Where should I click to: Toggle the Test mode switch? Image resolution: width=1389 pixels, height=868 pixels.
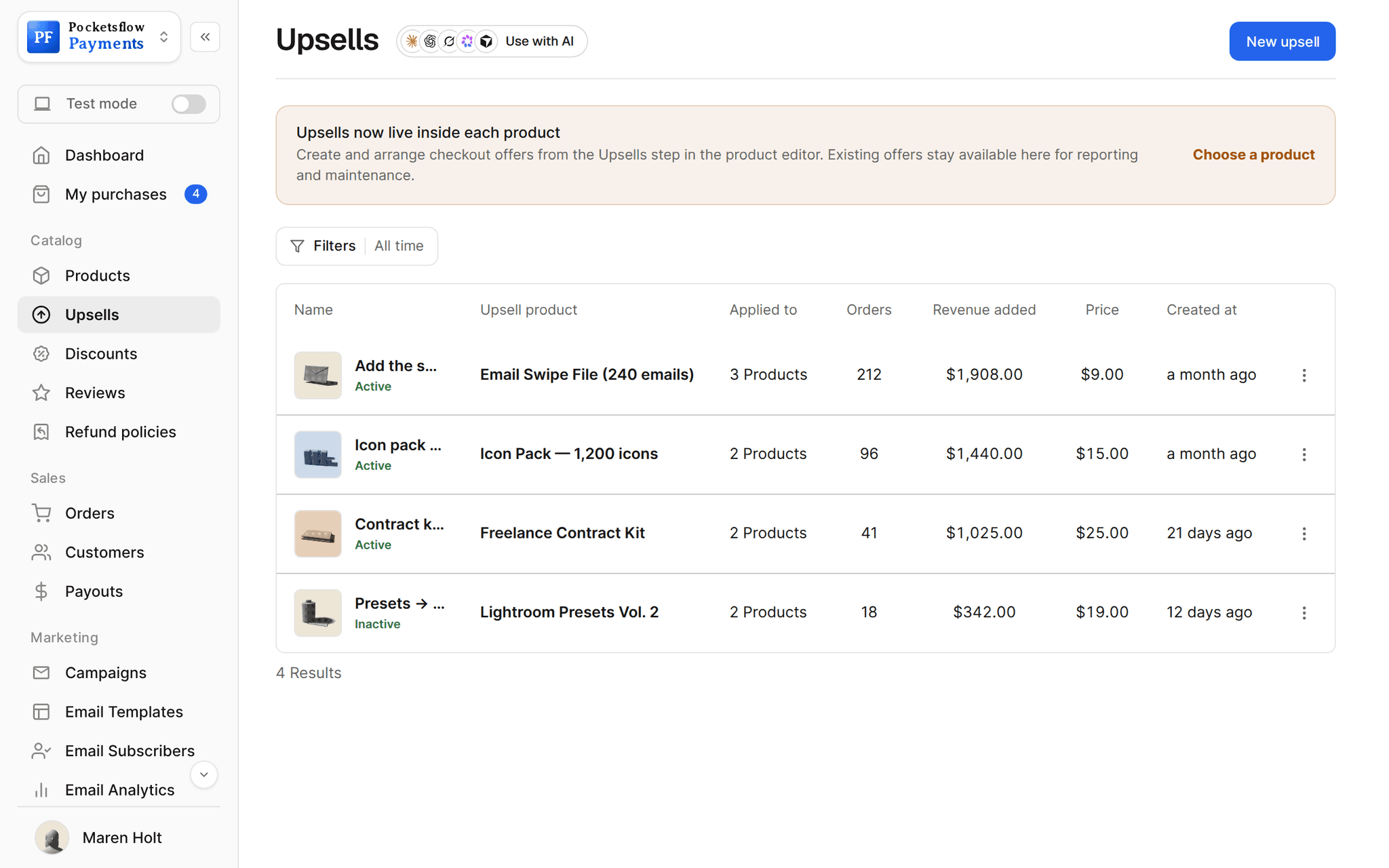(x=189, y=104)
